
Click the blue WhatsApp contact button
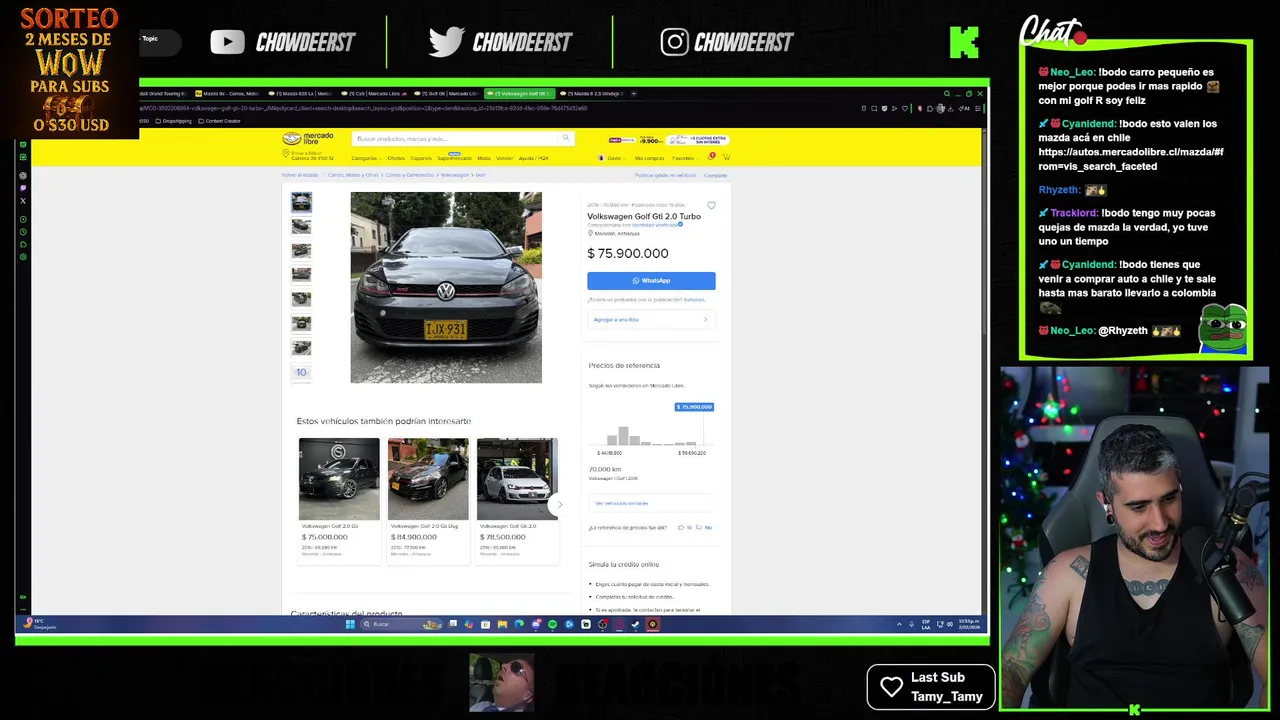point(651,281)
